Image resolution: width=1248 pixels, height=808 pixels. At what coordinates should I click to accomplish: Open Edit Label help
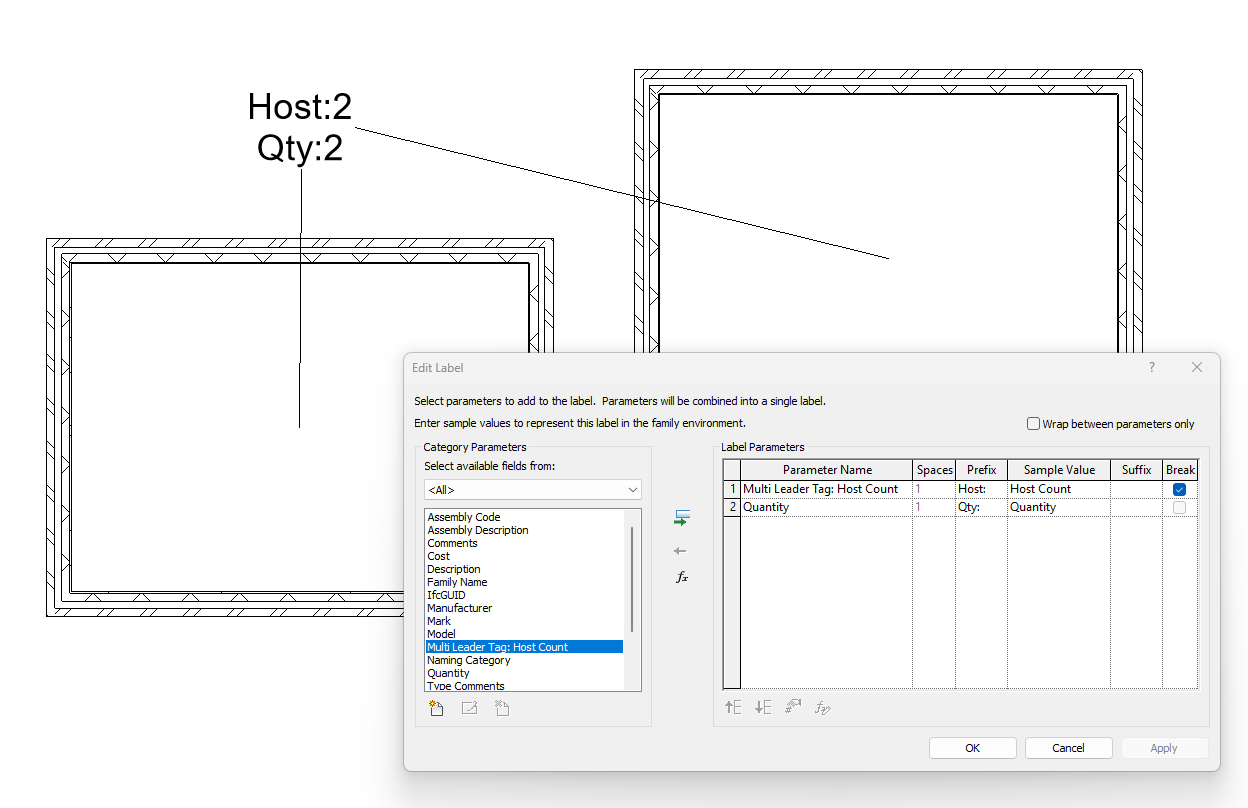tap(1151, 367)
